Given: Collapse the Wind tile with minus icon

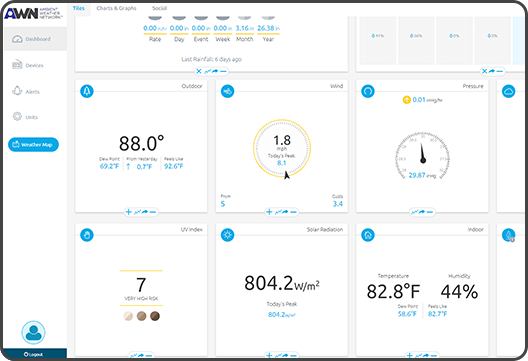Looking at the screenshot, I should (293, 212).
